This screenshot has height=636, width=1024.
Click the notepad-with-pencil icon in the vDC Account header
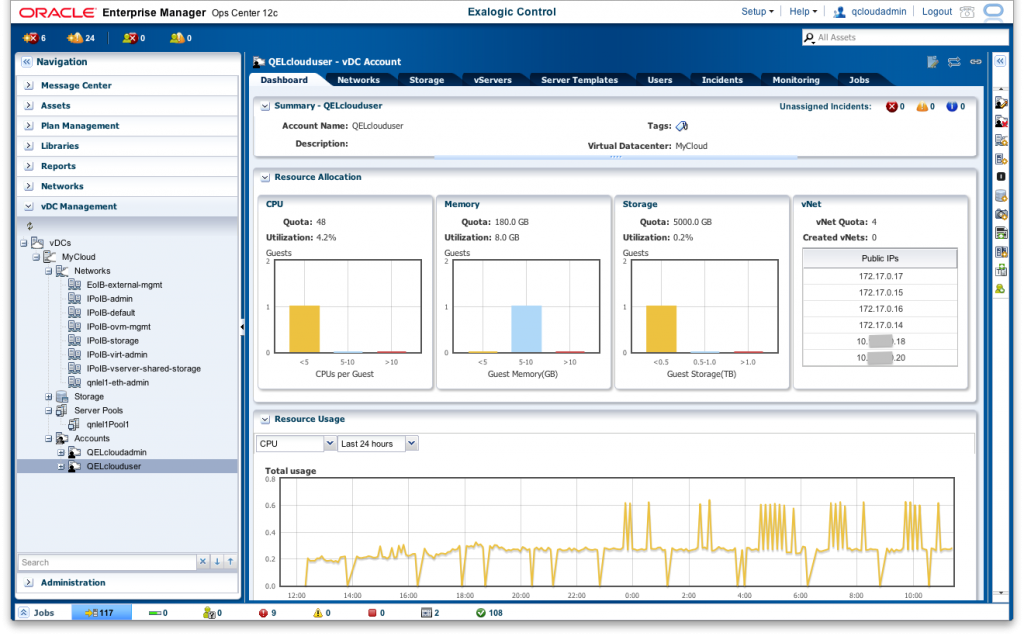point(933,62)
